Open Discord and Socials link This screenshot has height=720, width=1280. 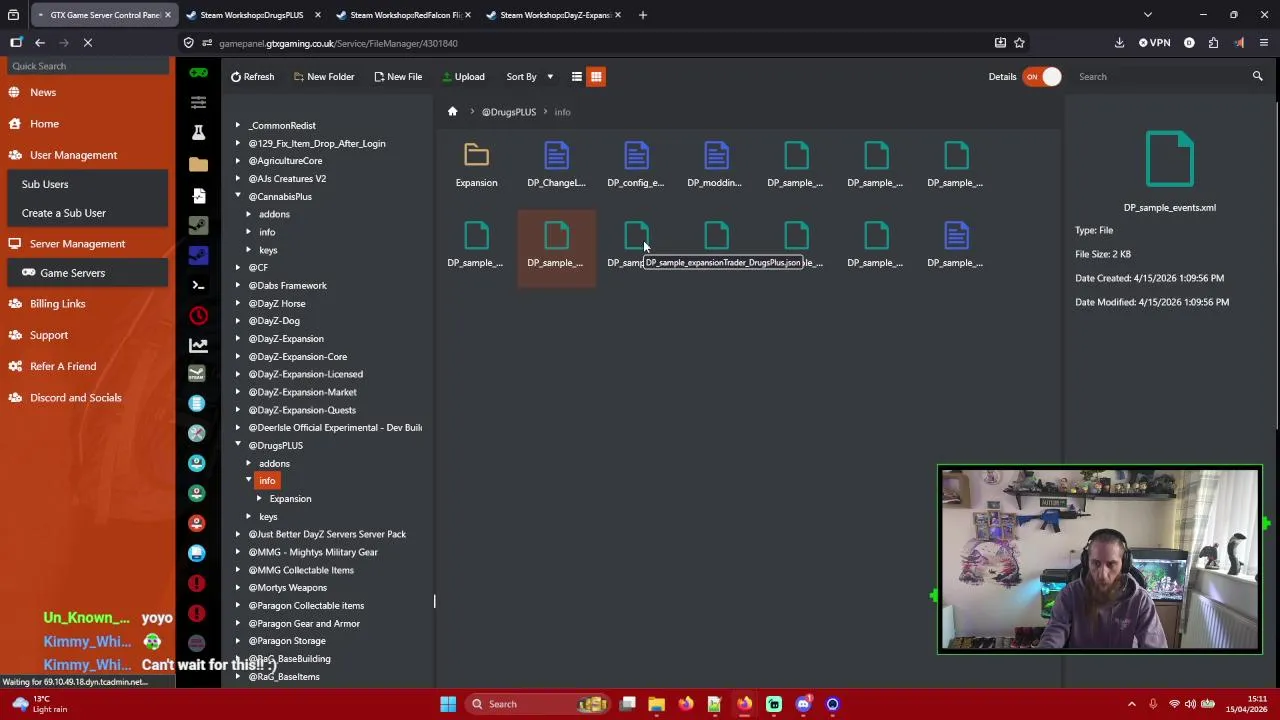point(75,398)
